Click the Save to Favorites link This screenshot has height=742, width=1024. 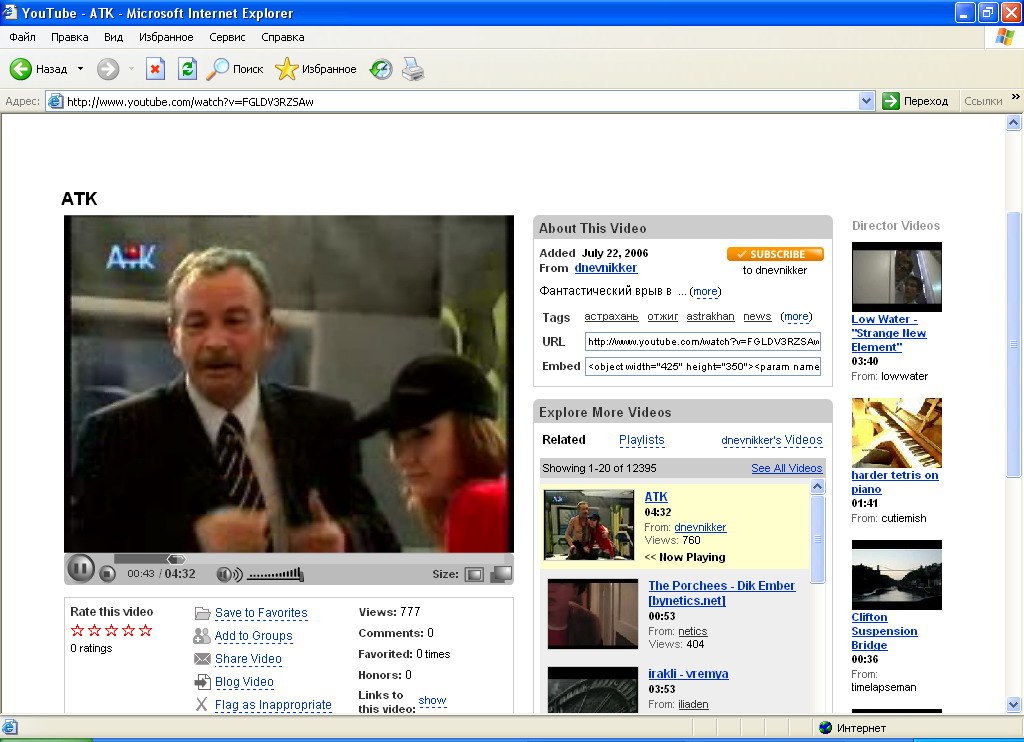click(x=261, y=613)
